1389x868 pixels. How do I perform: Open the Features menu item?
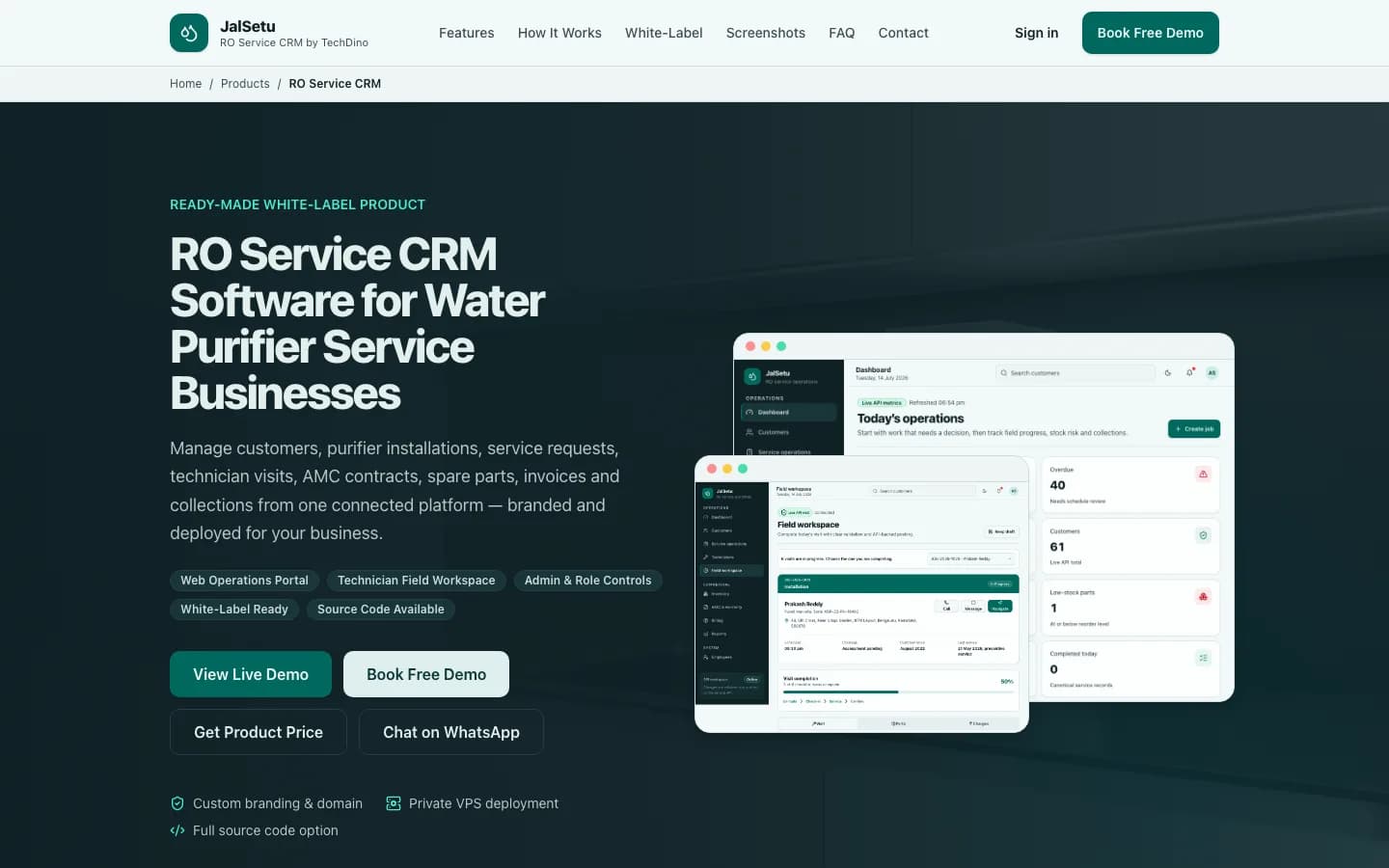click(x=467, y=33)
